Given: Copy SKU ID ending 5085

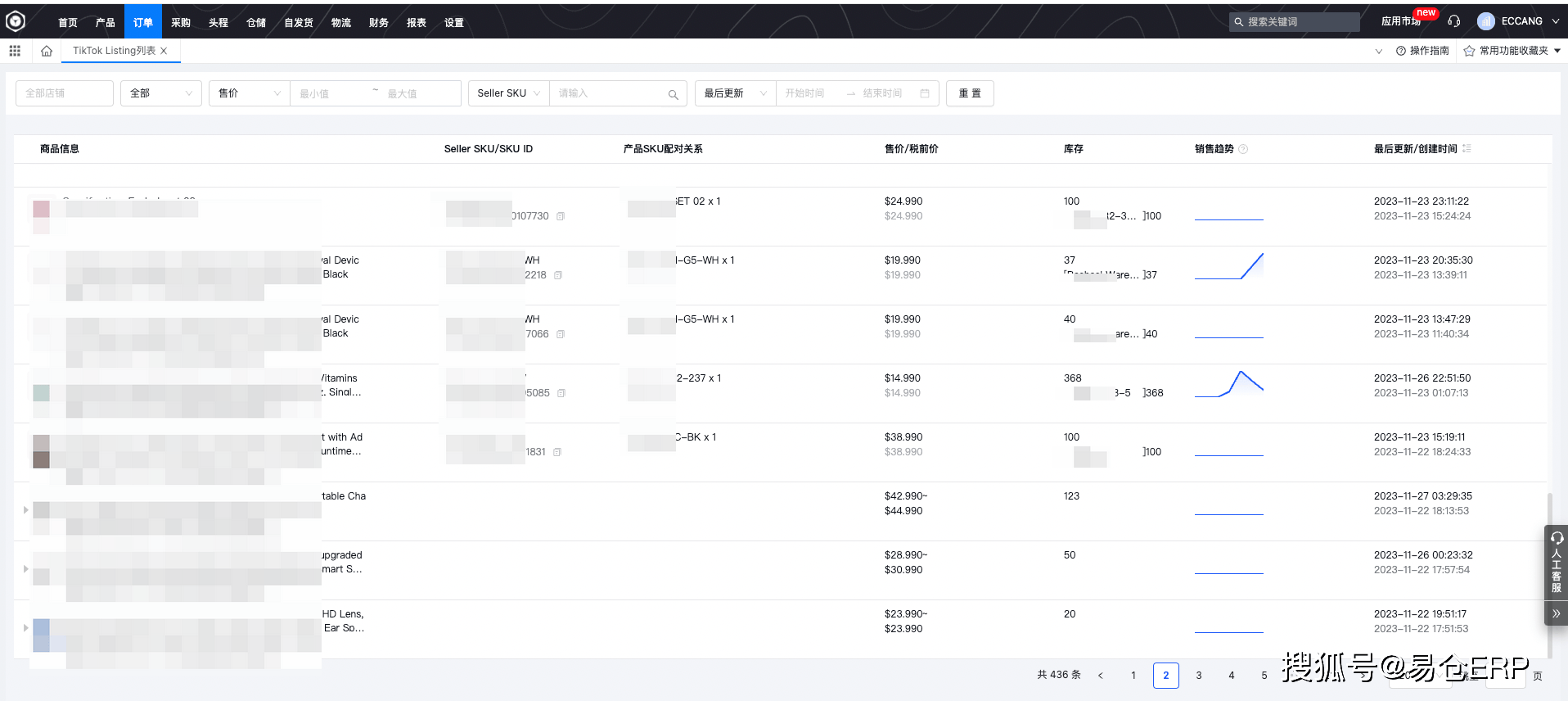Looking at the screenshot, I should coord(561,393).
